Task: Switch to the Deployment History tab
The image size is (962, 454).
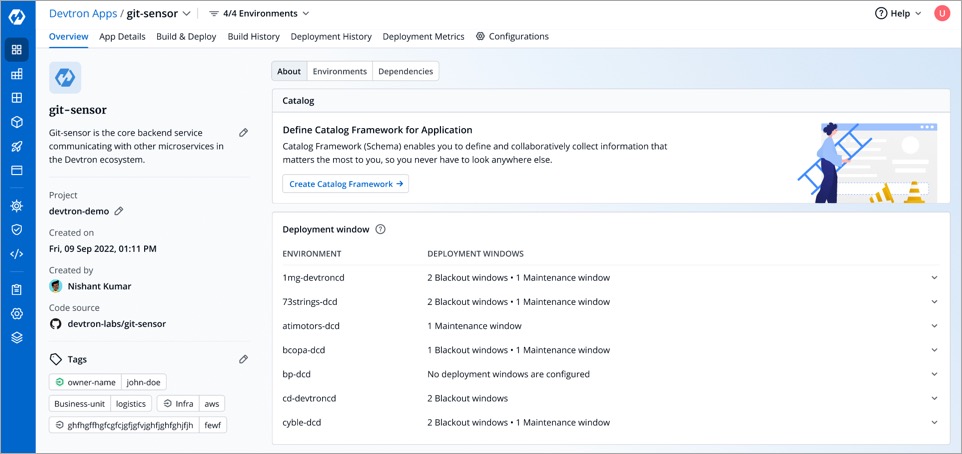Action: [331, 36]
